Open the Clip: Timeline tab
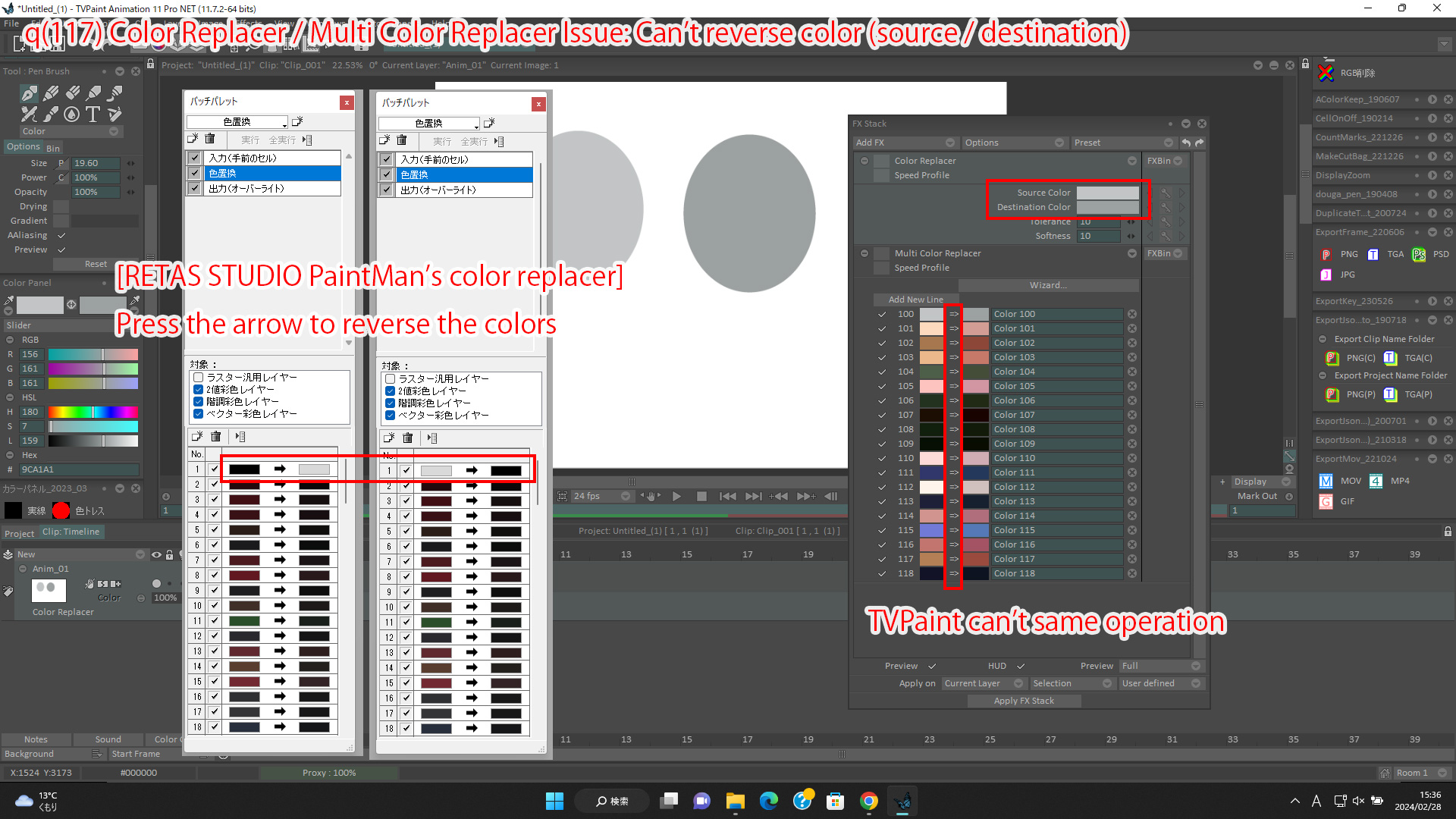The width and height of the screenshot is (1456, 819). coord(71,532)
